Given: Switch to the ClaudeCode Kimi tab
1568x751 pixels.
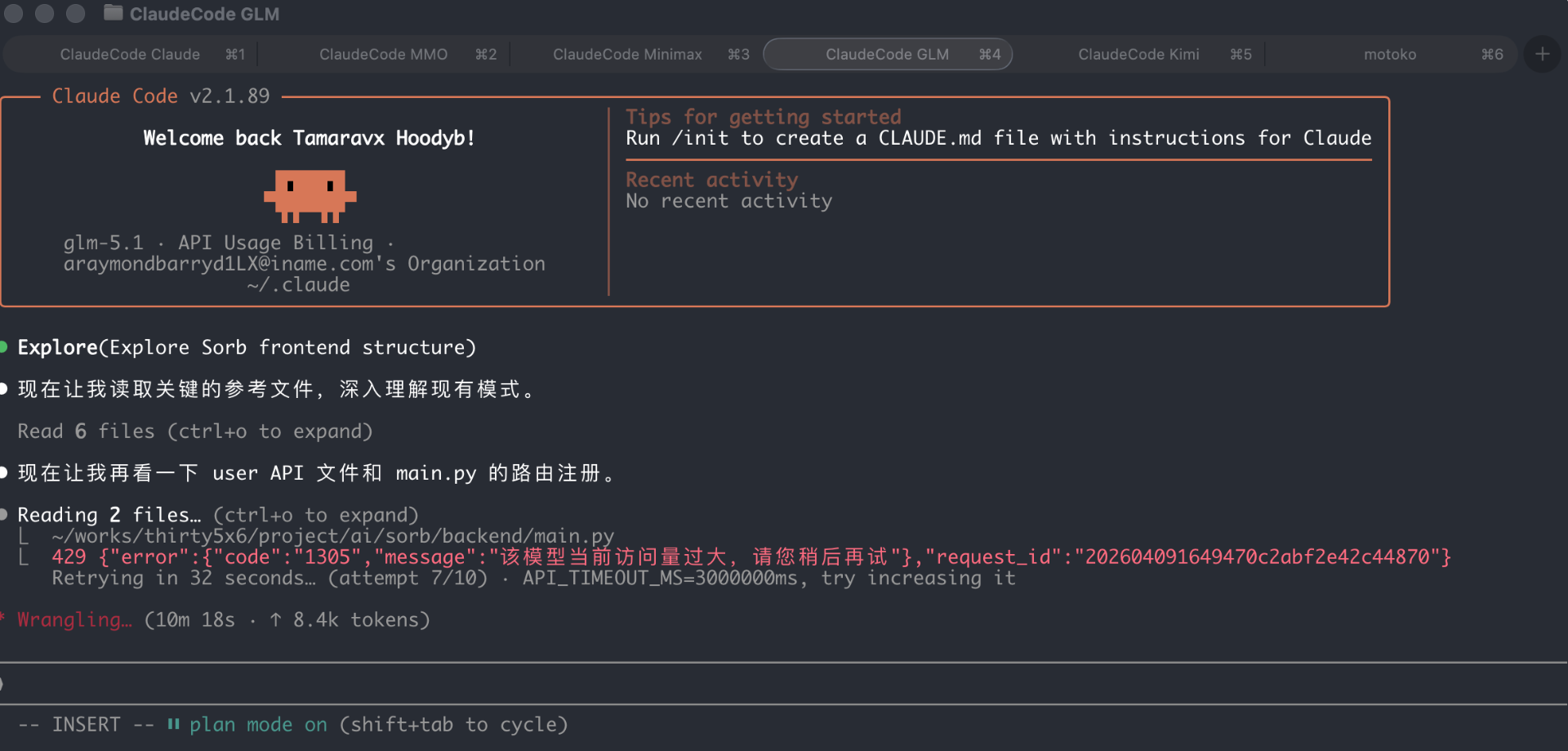Looking at the screenshot, I should pyautogui.click(x=1138, y=55).
